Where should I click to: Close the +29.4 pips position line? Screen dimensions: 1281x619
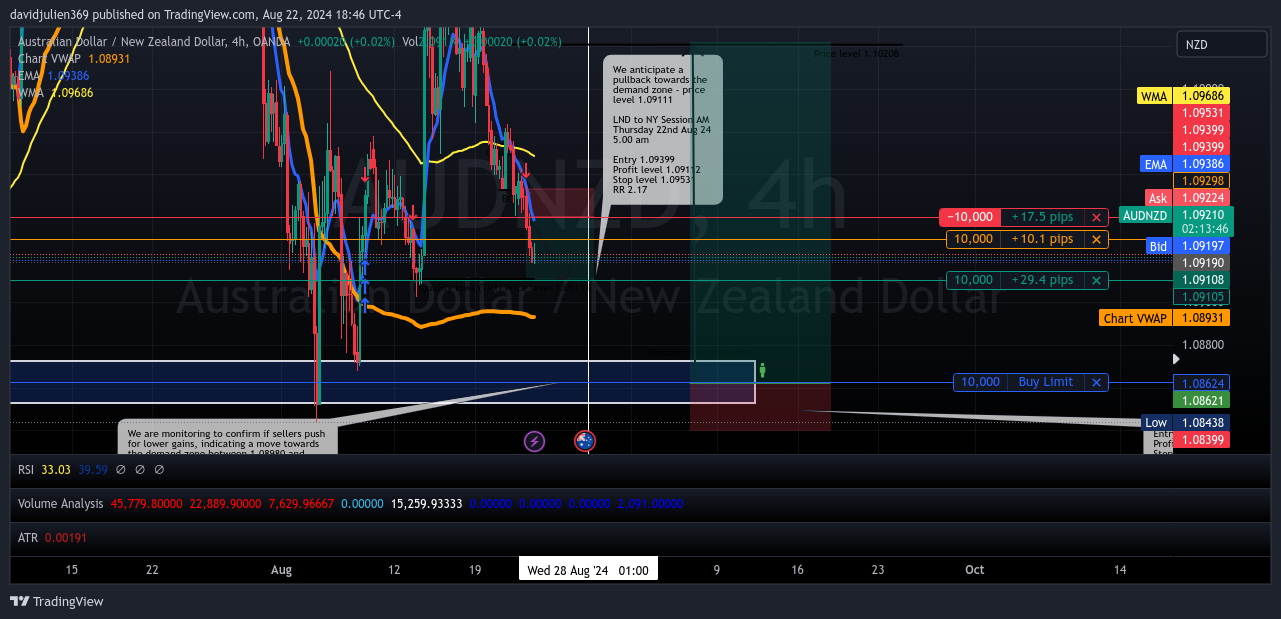coord(1097,280)
